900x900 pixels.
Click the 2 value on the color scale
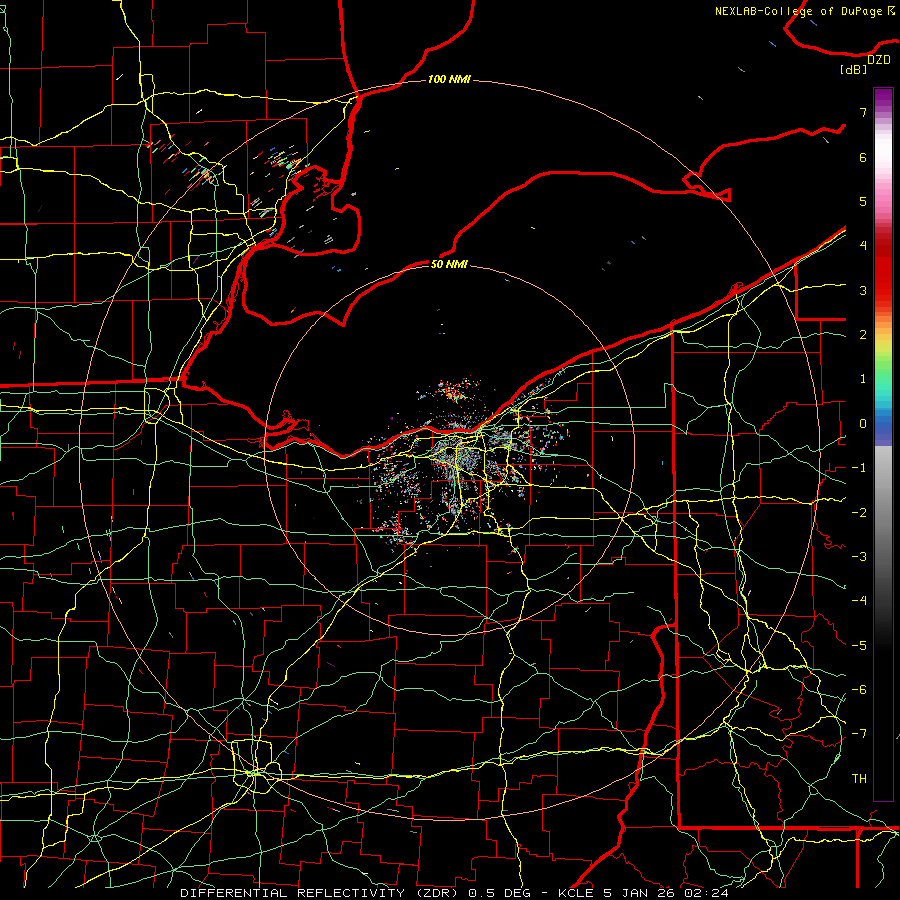863,335
